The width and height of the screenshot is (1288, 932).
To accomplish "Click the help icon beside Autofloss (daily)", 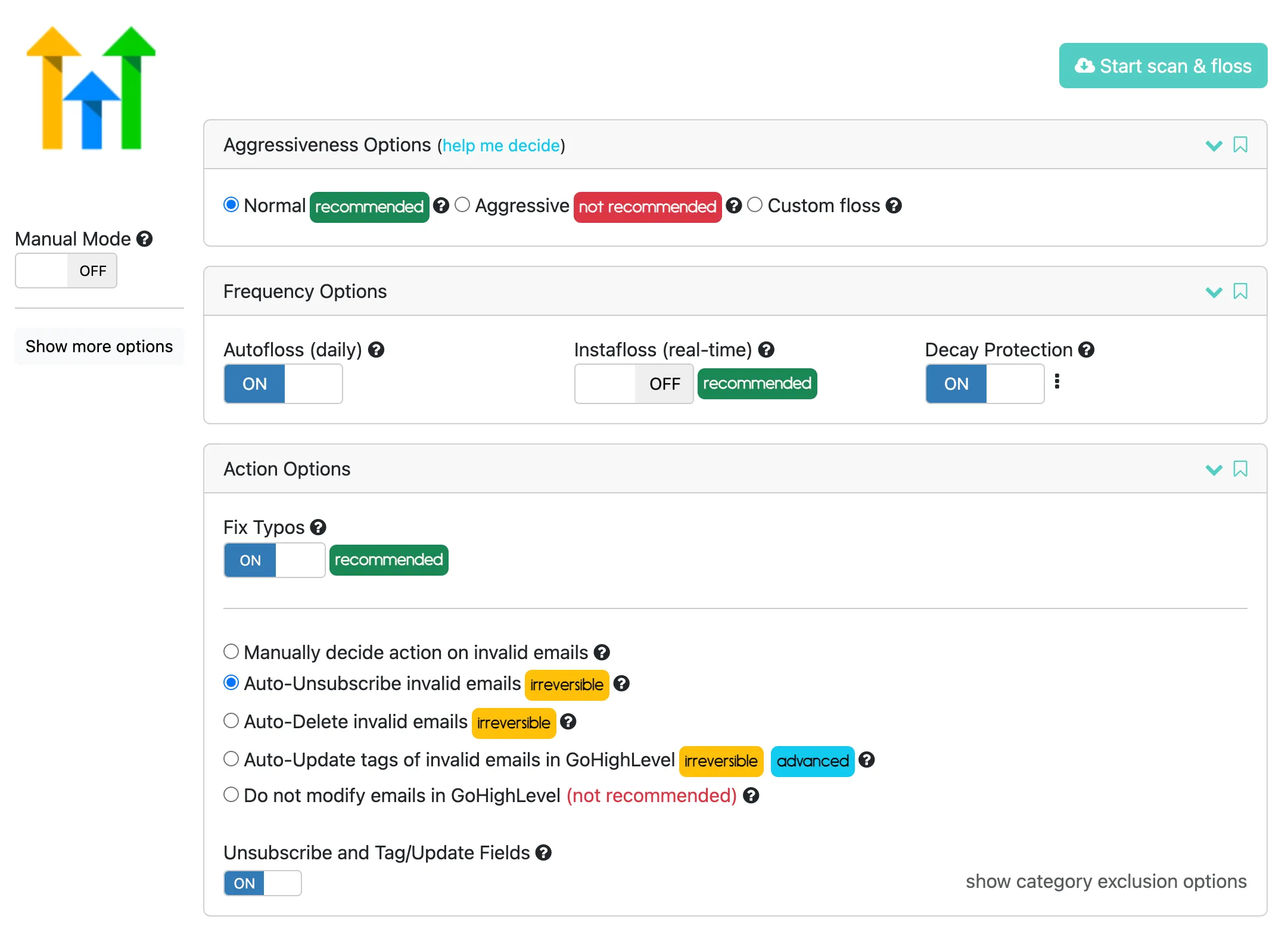I will (x=376, y=350).
